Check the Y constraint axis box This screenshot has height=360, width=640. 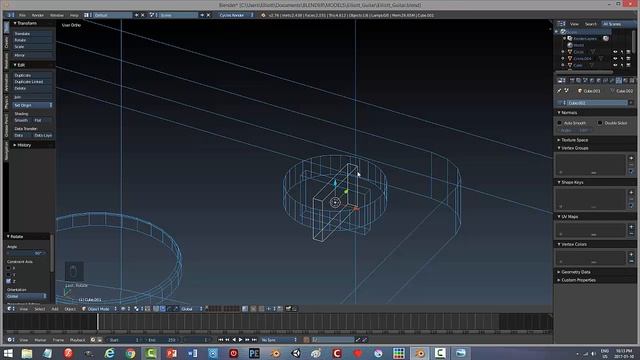pos(9,275)
